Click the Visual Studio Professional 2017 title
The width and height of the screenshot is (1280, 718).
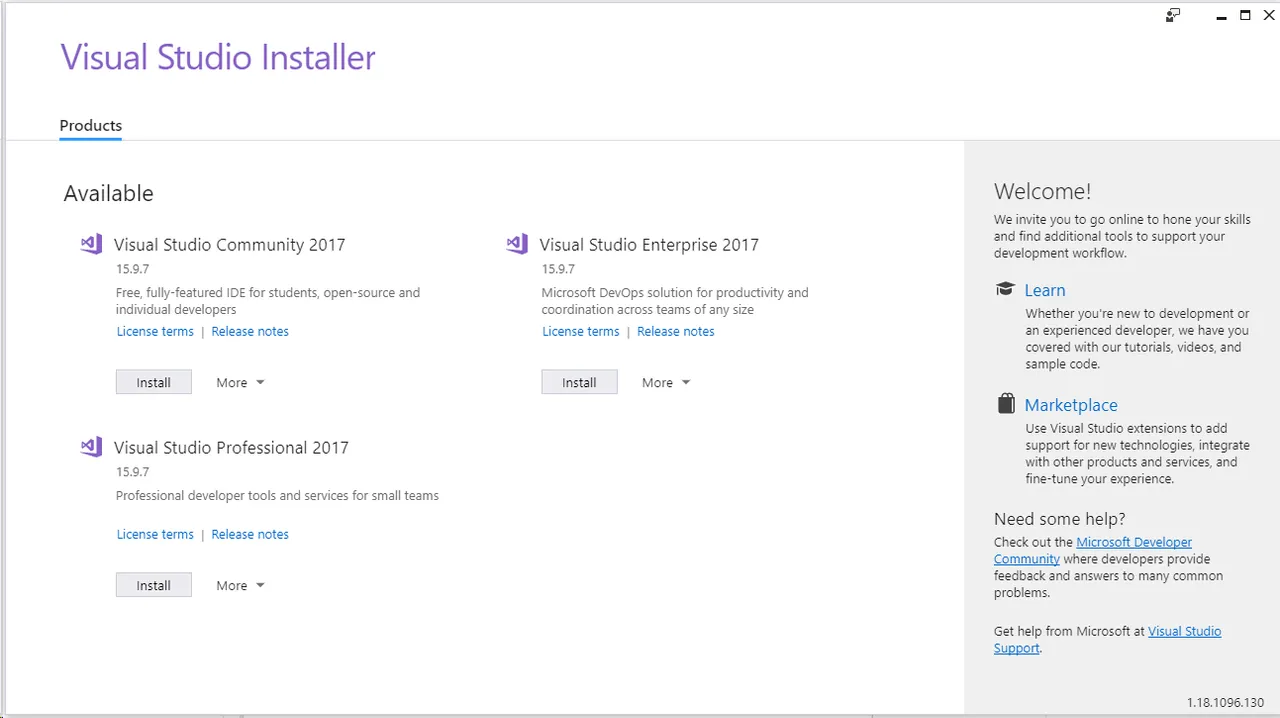[231, 447]
